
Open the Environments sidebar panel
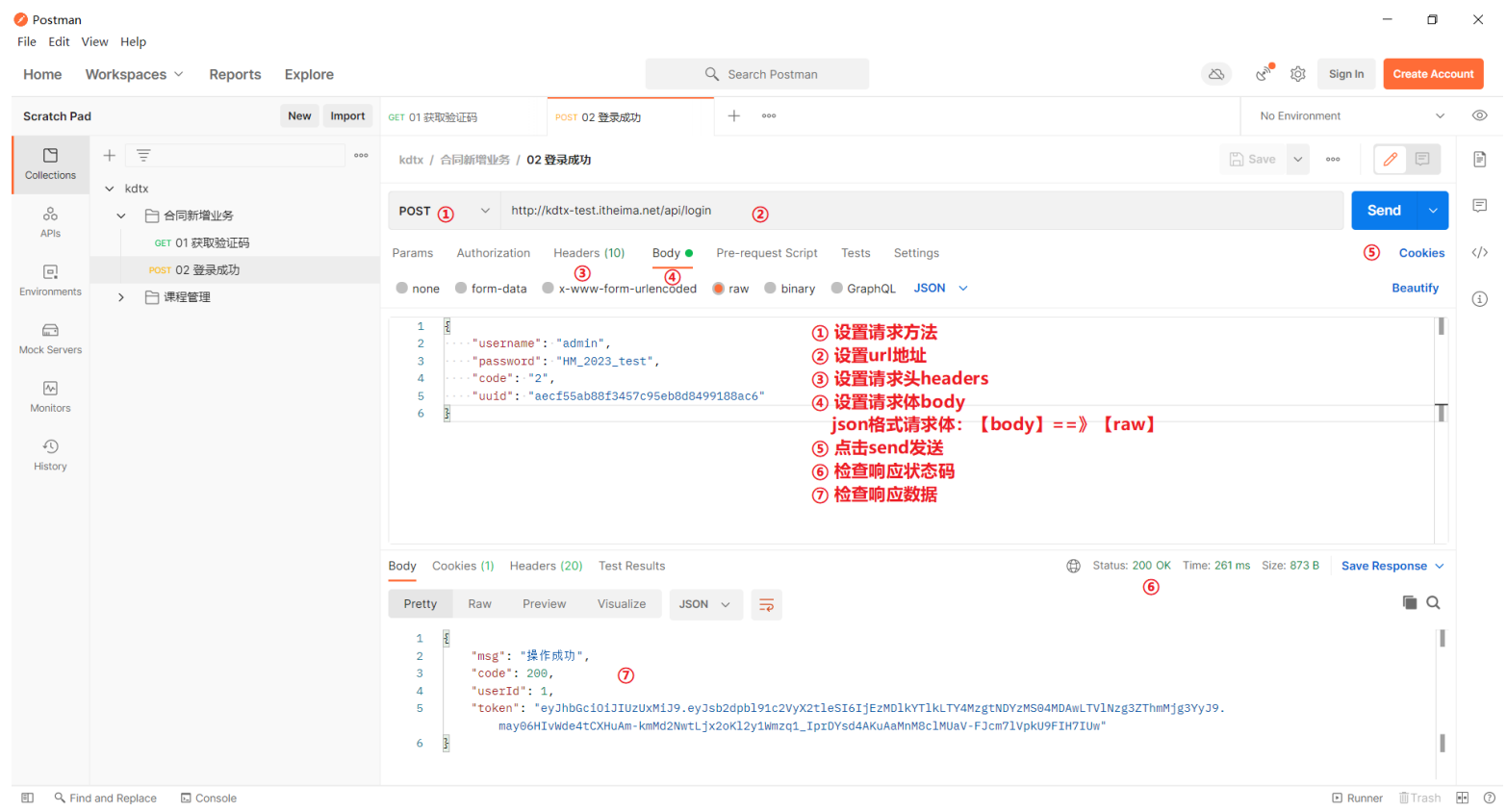point(50,280)
